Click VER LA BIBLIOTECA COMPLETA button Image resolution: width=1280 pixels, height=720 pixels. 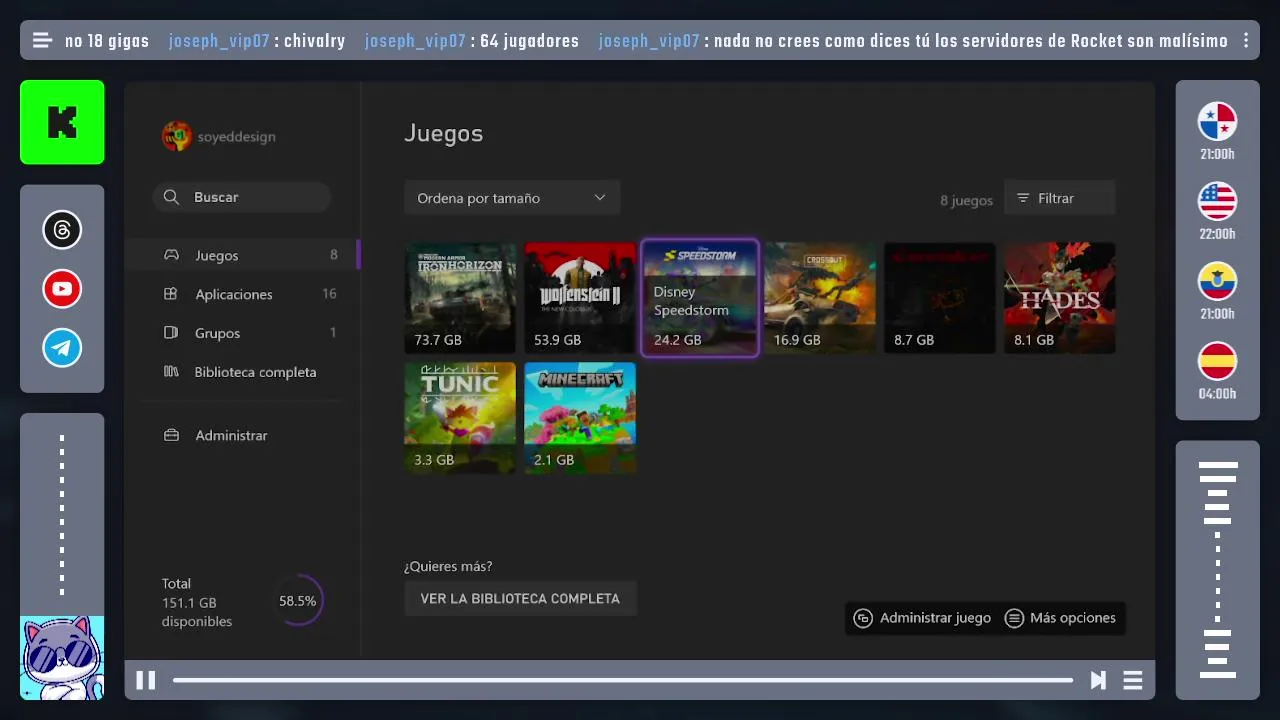pyautogui.click(x=520, y=598)
